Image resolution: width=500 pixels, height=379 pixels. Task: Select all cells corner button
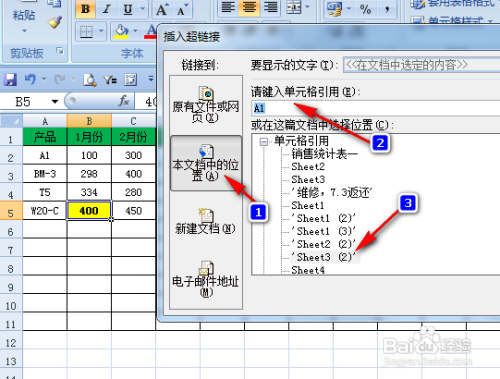(x=11, y=121)
